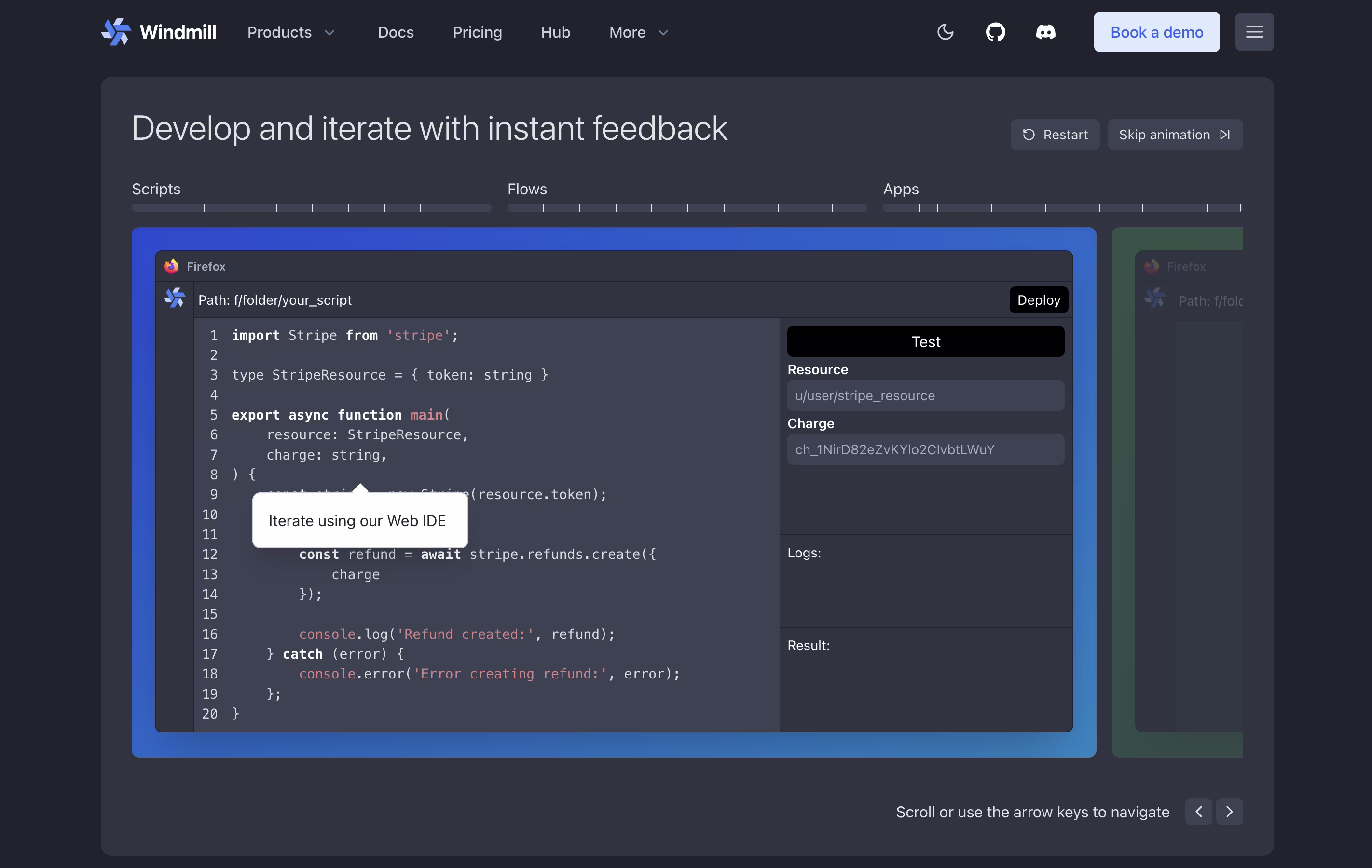
Task: Click the Windmill logo icon in navbar
Action: [116, 32]
